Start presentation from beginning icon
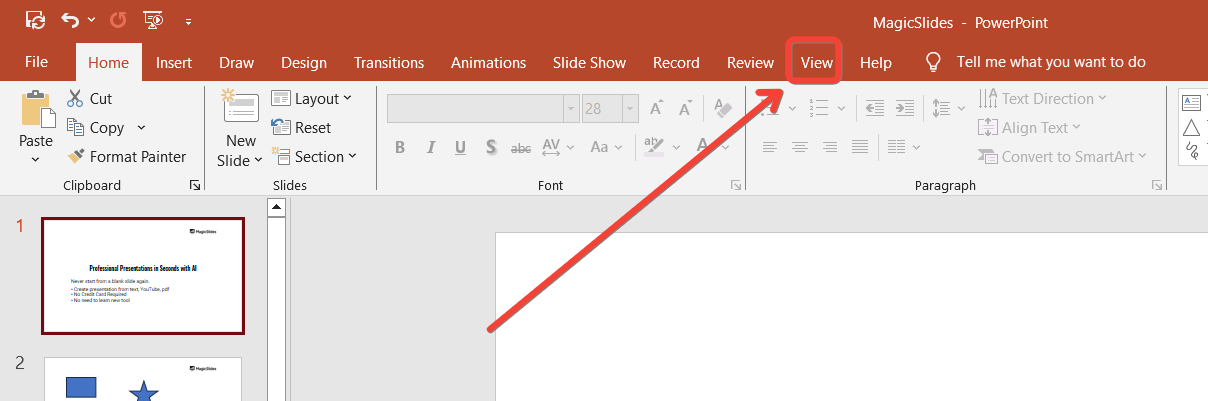 point(153,19)
